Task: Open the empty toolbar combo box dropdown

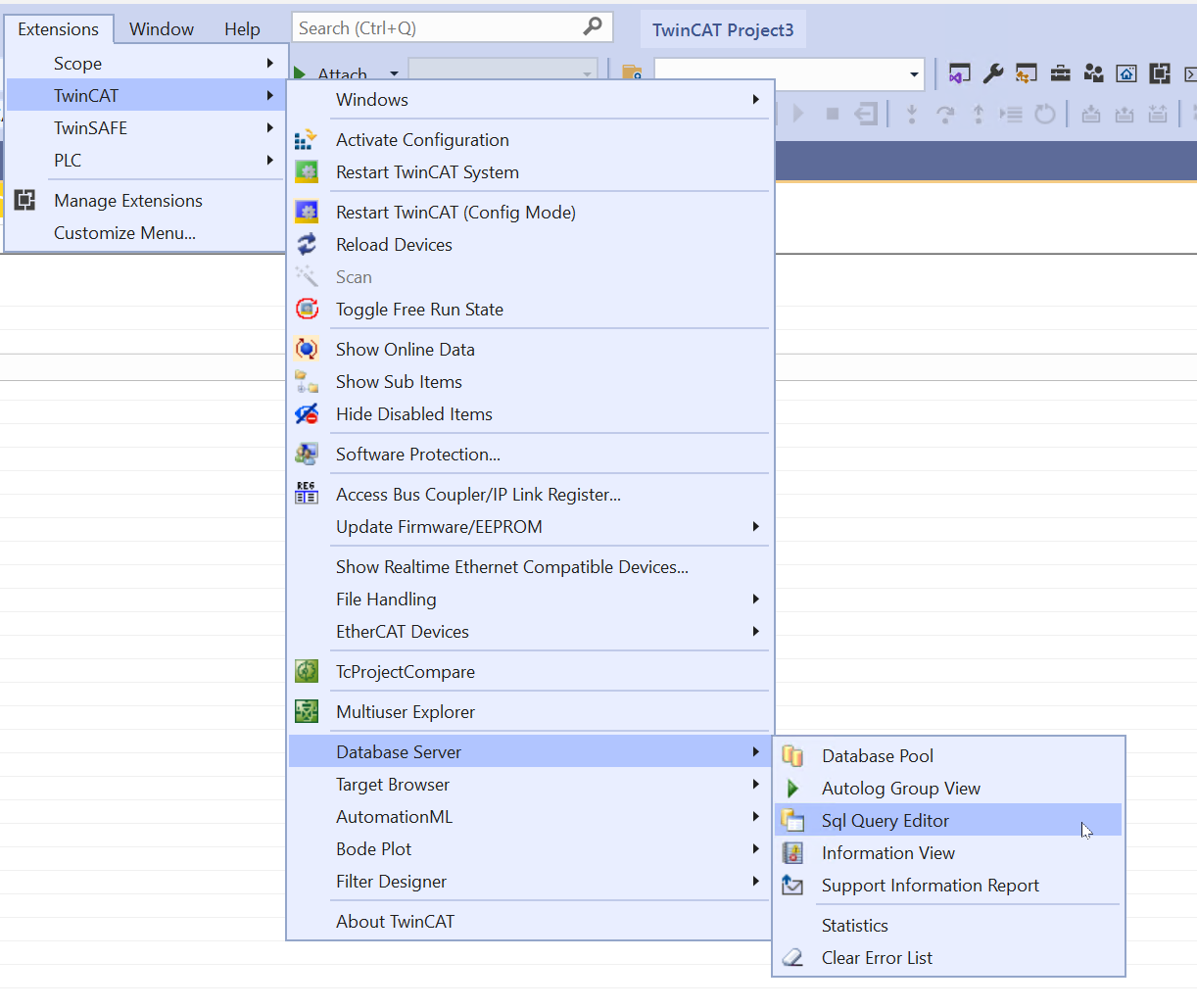Action: (914, 74)
